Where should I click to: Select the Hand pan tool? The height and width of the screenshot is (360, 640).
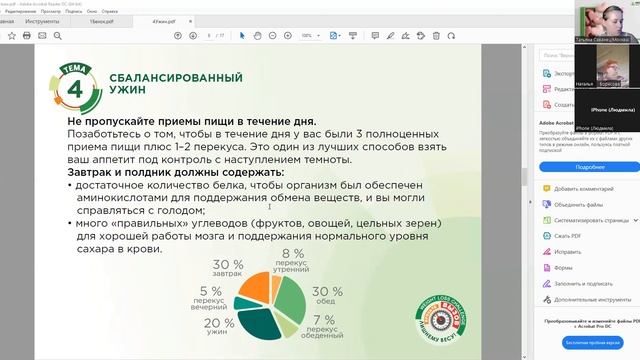(257, 36)
